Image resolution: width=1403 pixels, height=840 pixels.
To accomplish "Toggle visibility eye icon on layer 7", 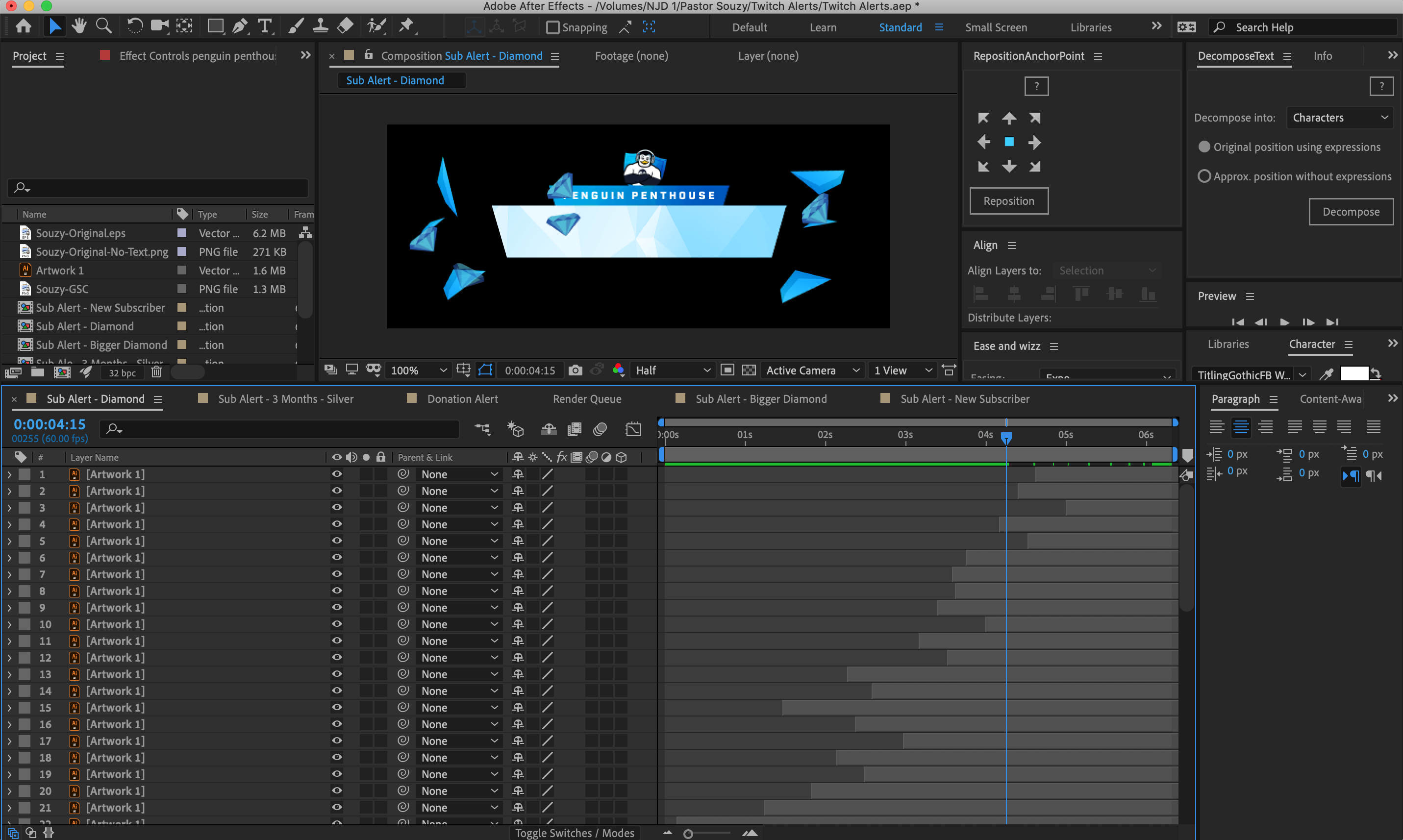I will click(337, 574).
